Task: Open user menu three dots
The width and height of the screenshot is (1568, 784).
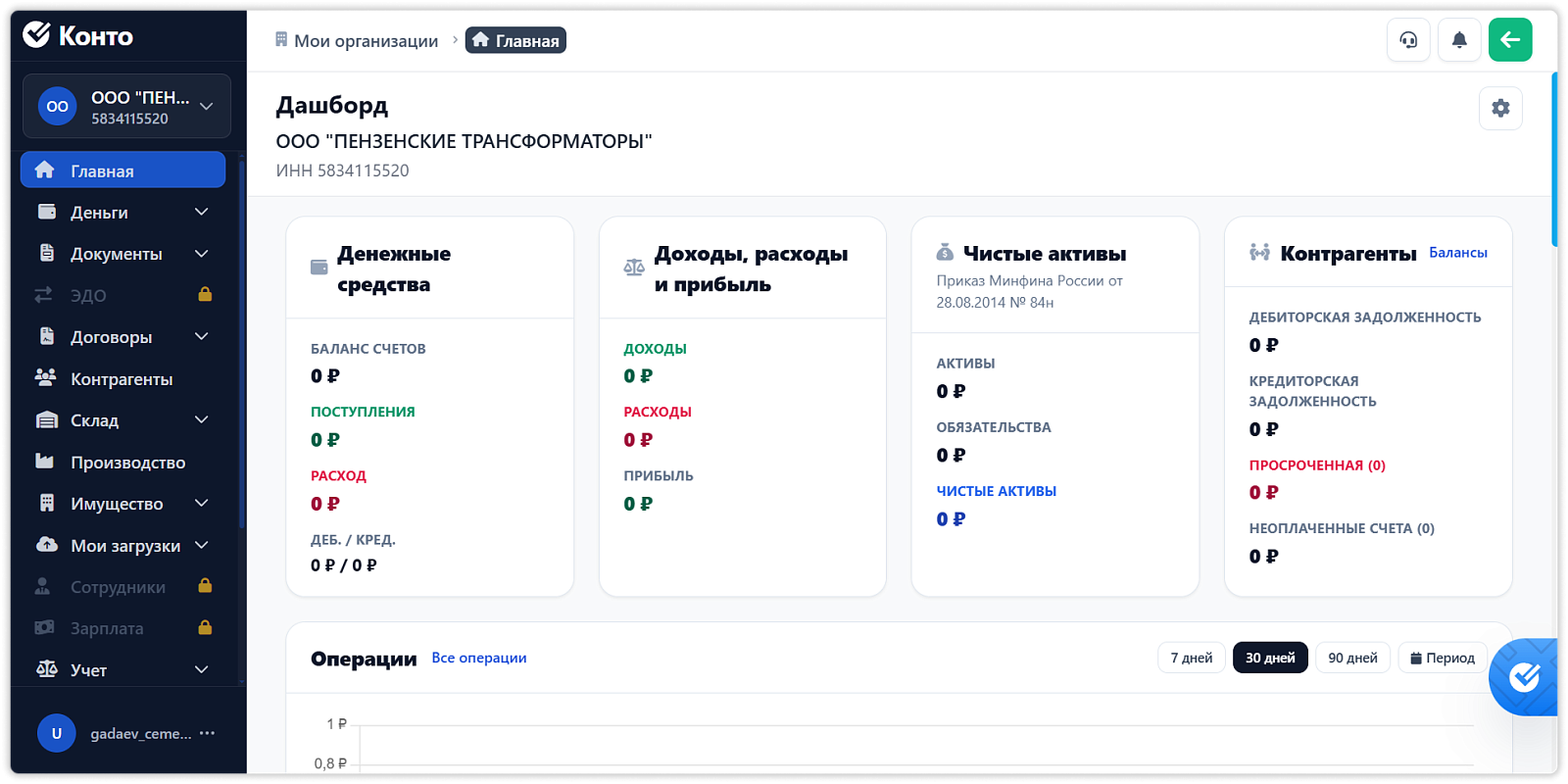Action: point(207,733)
